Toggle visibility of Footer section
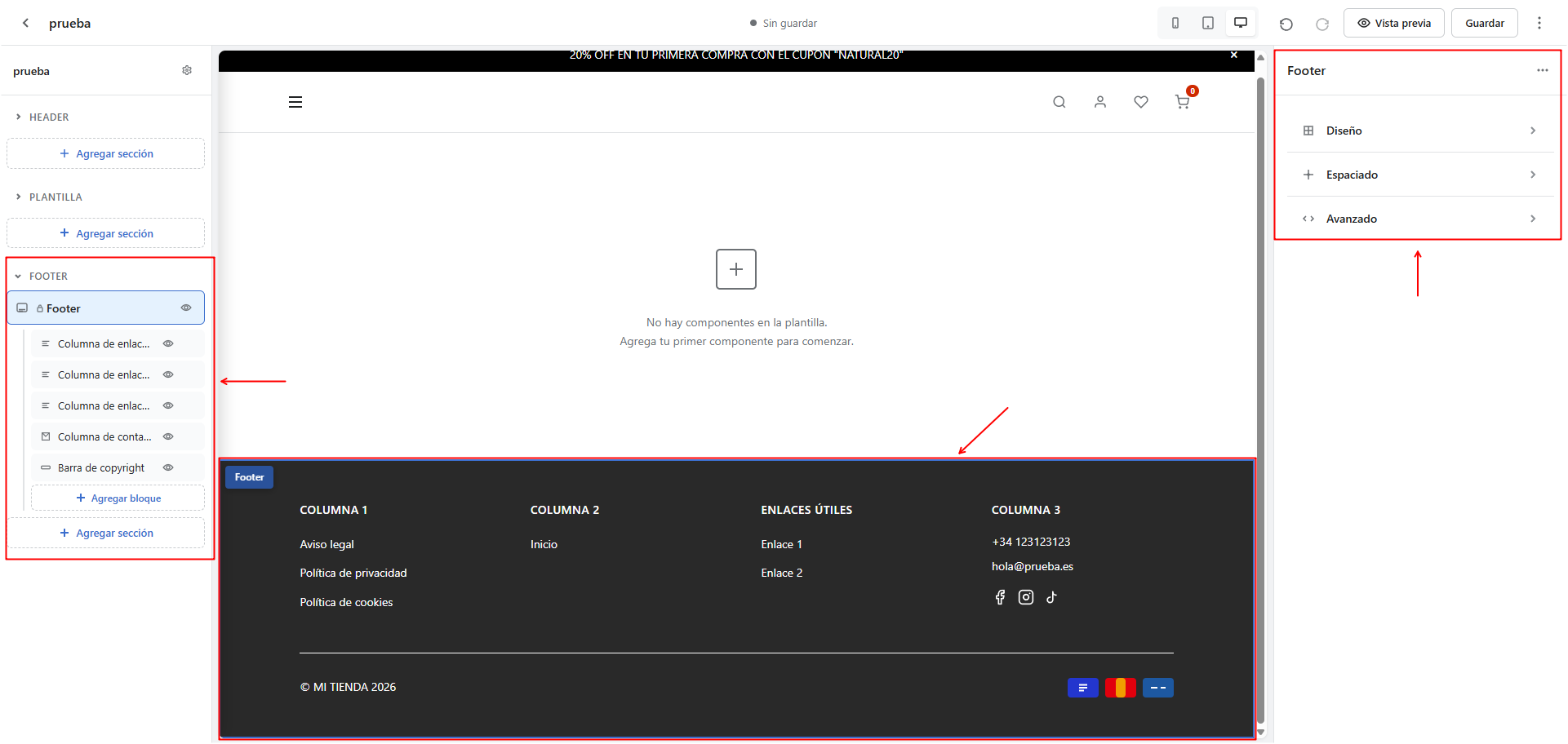This screenshot has height=744, width=1568. [x=186, y=308]
